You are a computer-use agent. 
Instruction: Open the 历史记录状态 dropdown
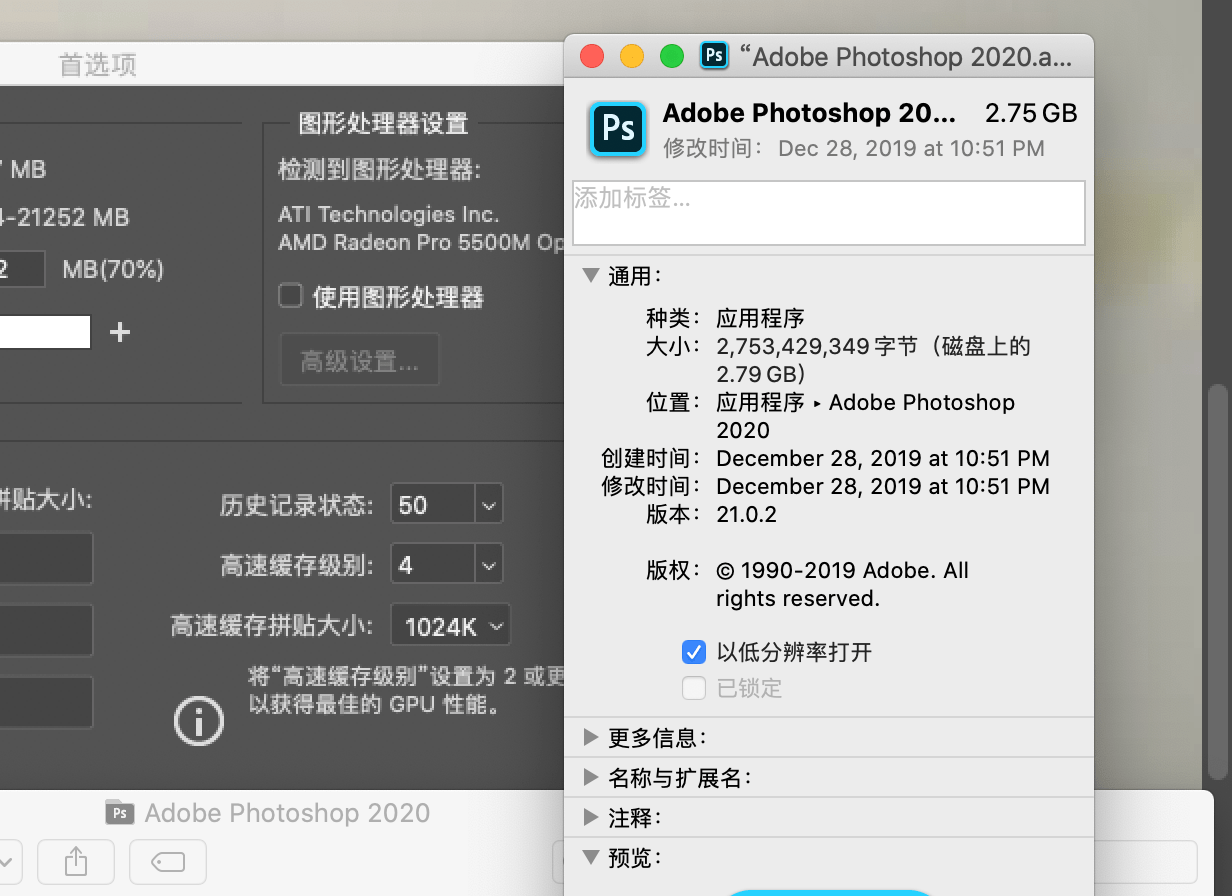[x=446, y=504]
